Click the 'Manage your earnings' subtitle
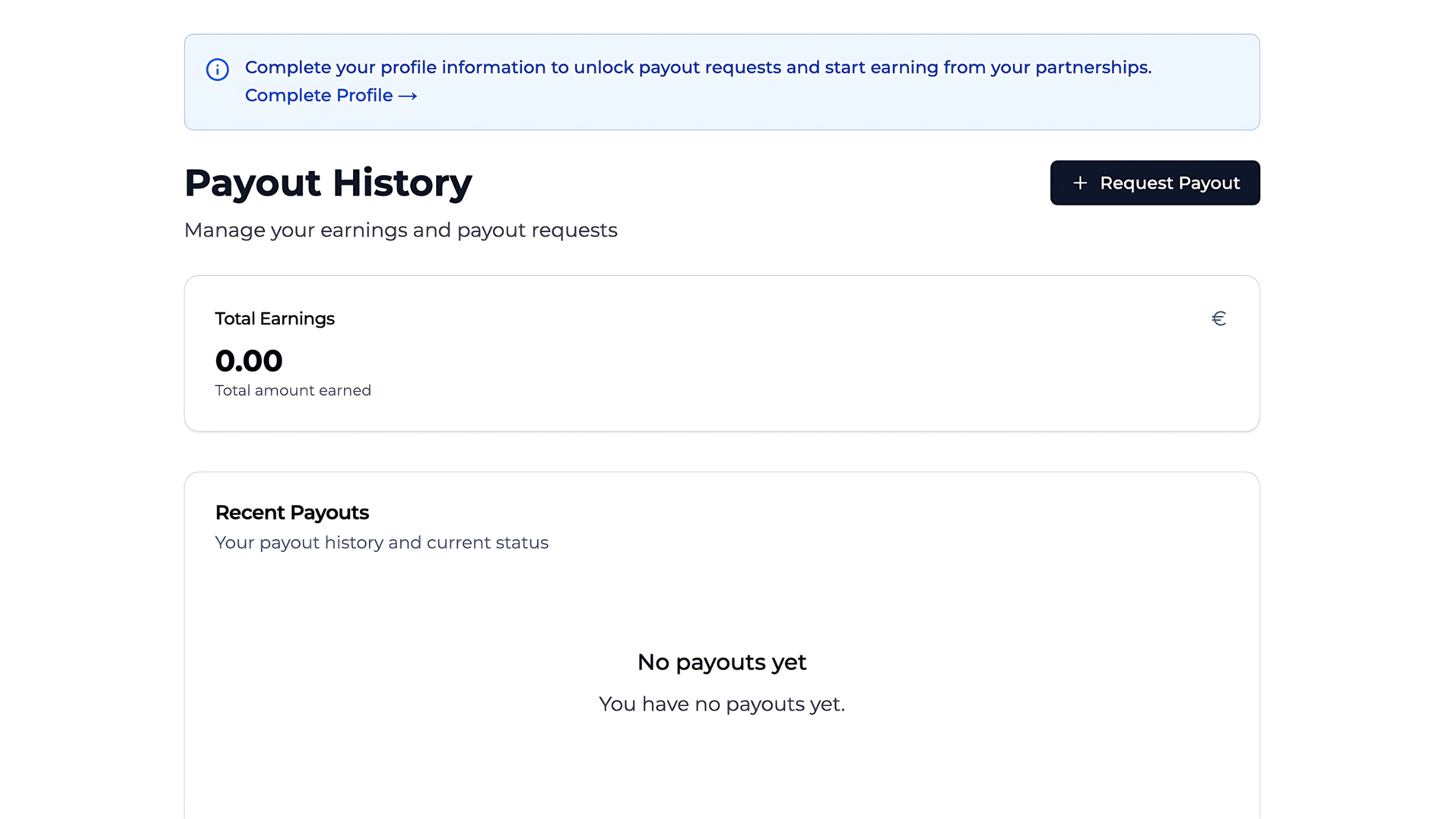This screenshot has height=819, width=1456. click(400, 230)
